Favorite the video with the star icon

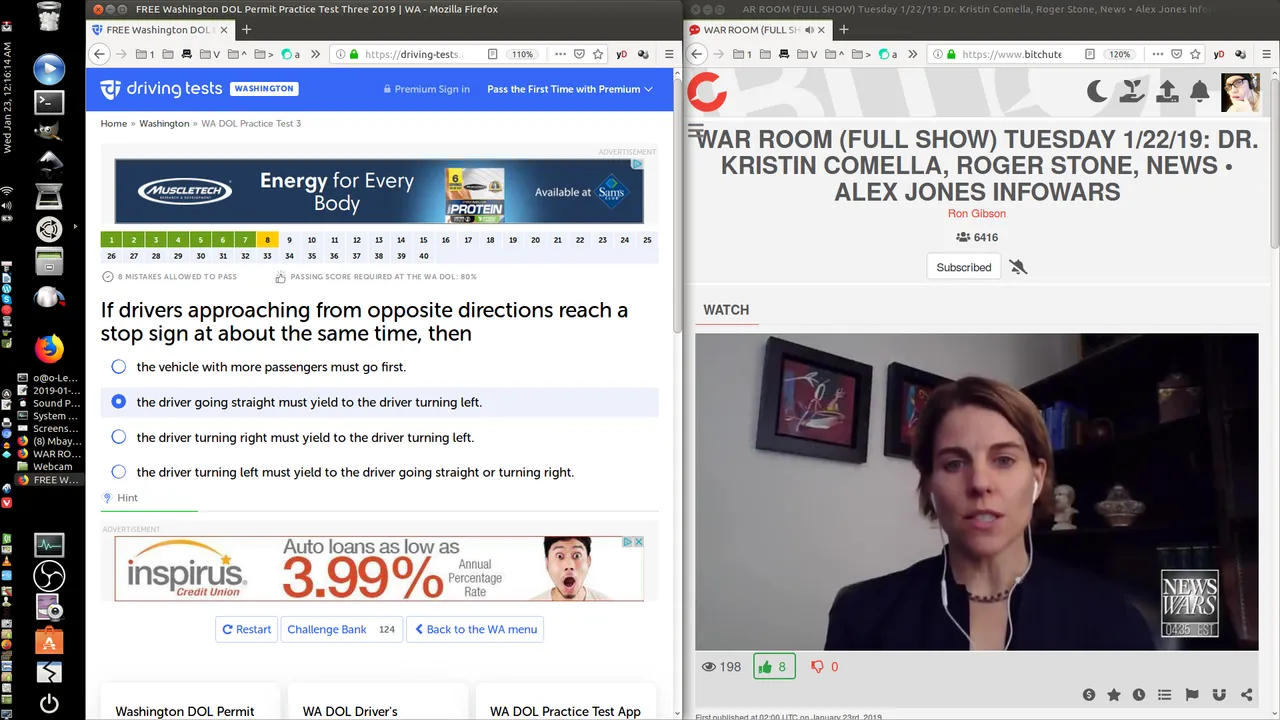click(1114, 695)
